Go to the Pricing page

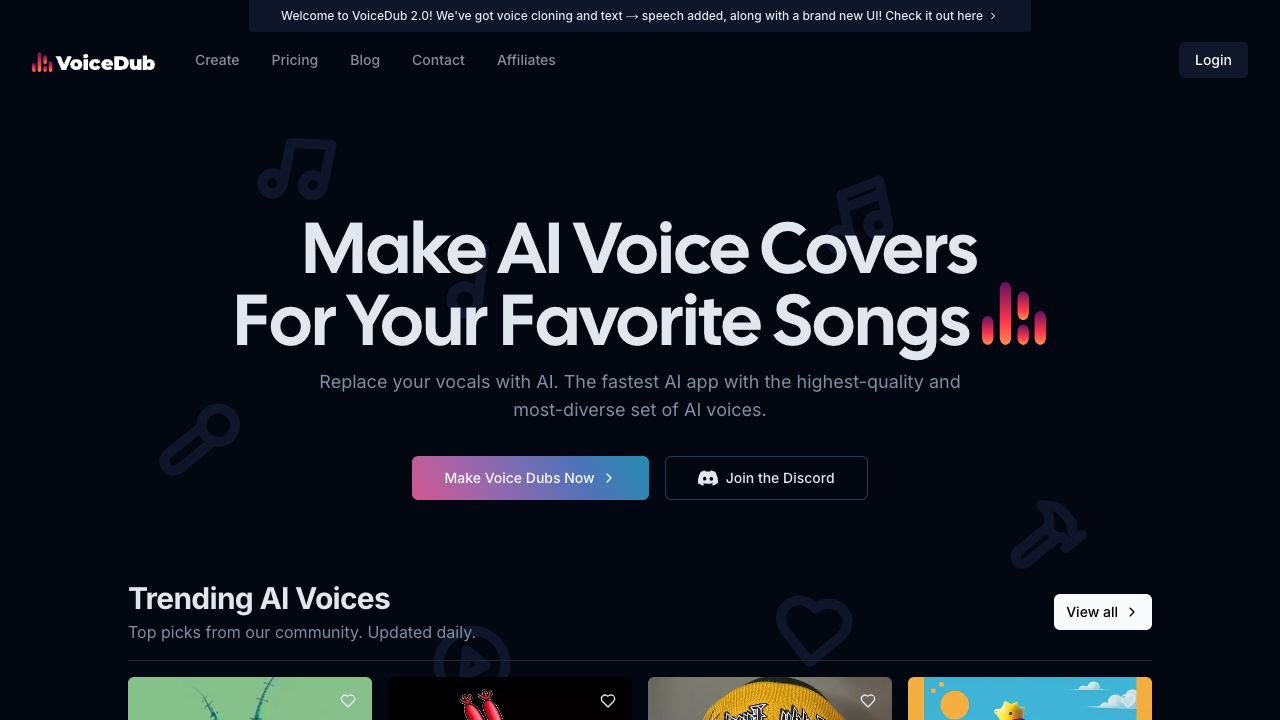[x=295, y=60]
